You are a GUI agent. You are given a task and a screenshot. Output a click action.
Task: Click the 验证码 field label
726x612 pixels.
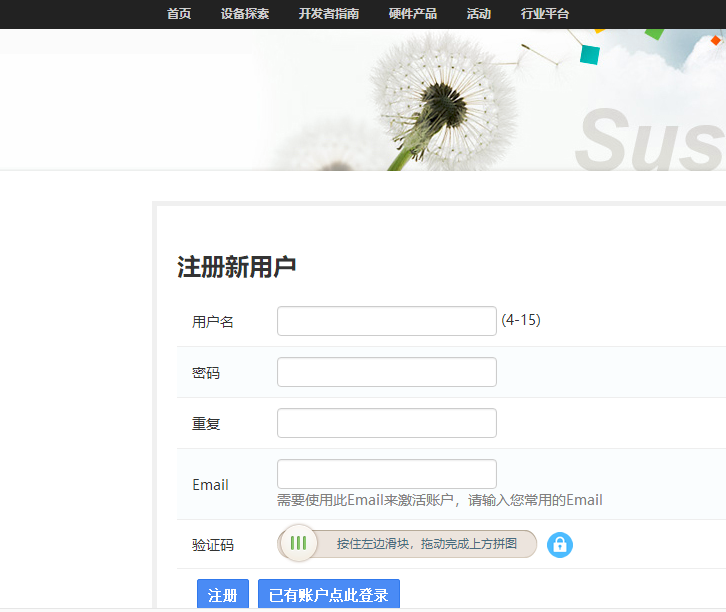[x=213, y=545]
